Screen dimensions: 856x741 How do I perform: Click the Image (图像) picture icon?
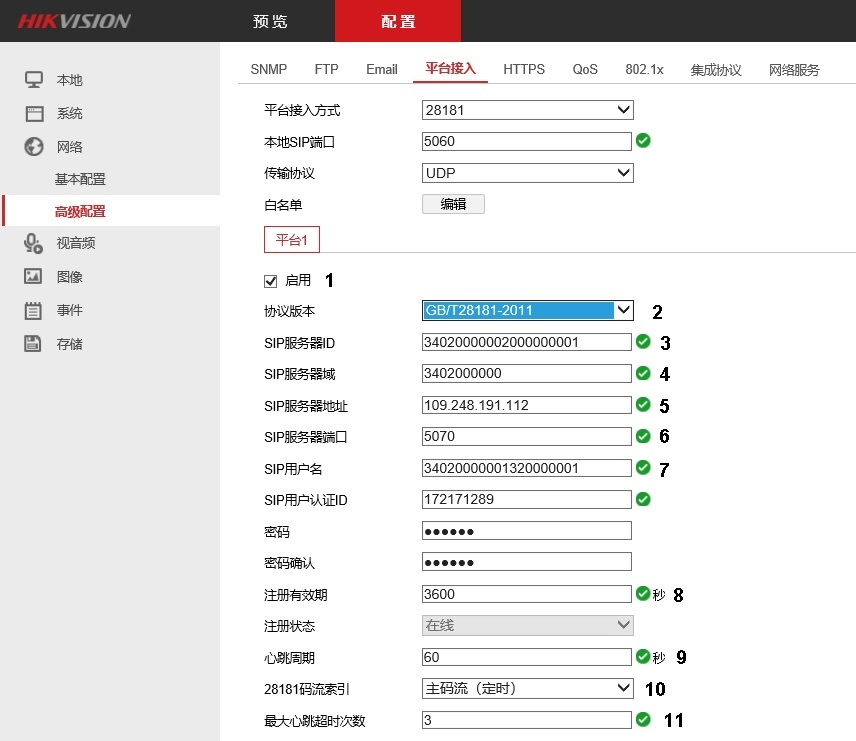34,277
